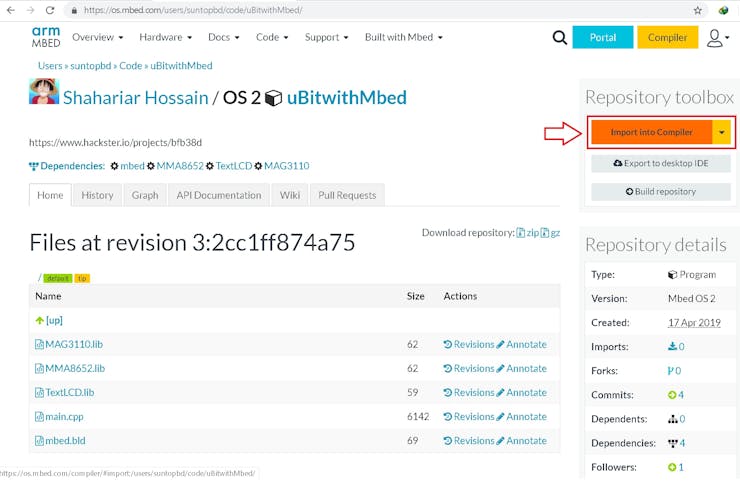This screenshot has height=485, width=740.
Task: Download the repository as gz
Action: [x=550, y=233]
